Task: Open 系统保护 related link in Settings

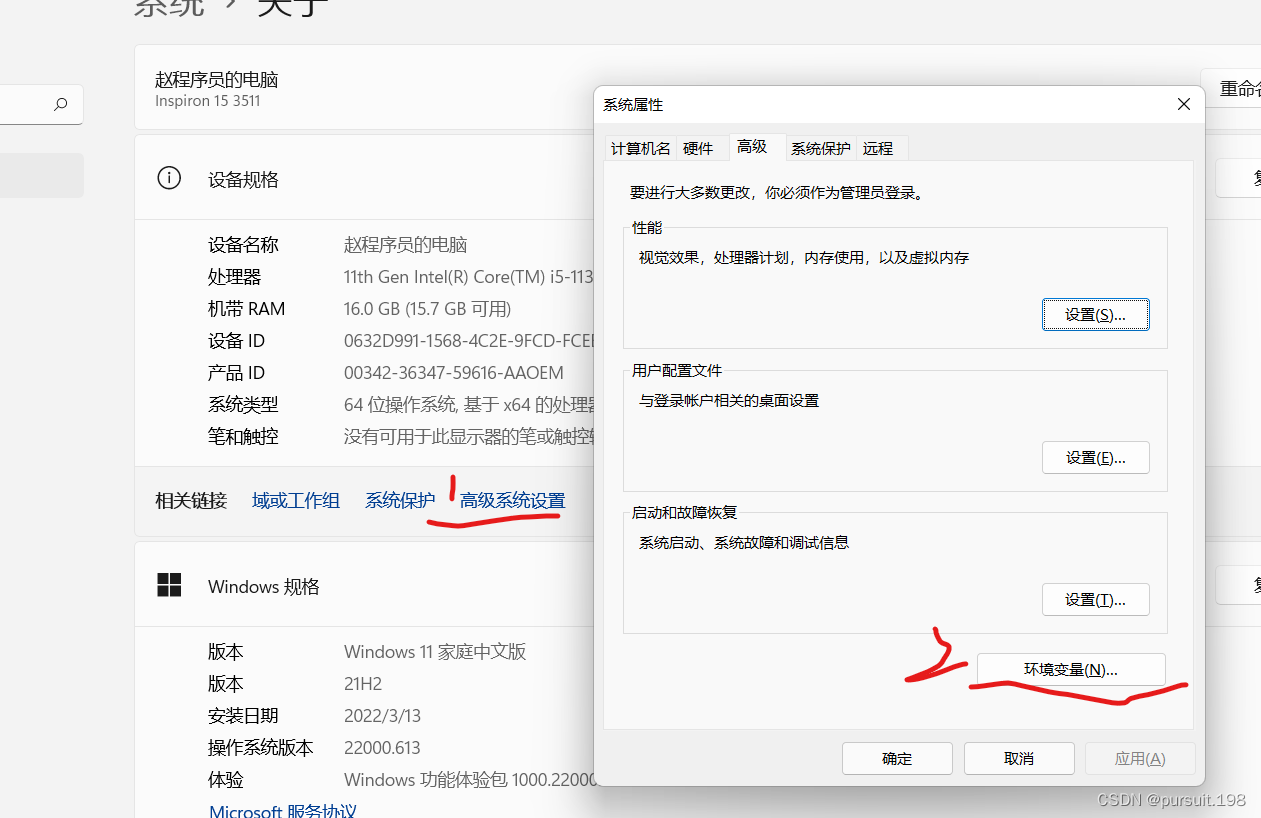Action: (x=400, y=500)
